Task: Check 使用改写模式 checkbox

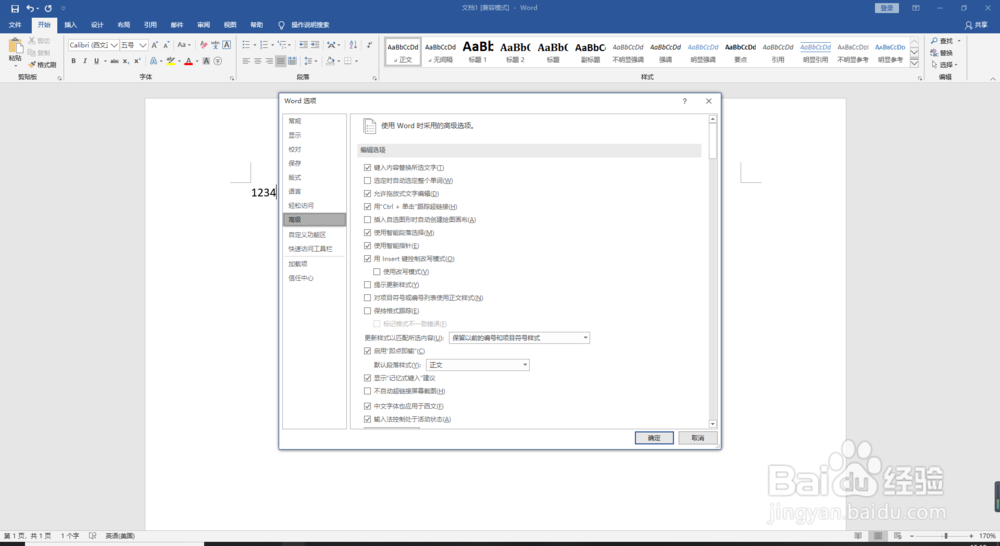Action: [x=377, y=272]
